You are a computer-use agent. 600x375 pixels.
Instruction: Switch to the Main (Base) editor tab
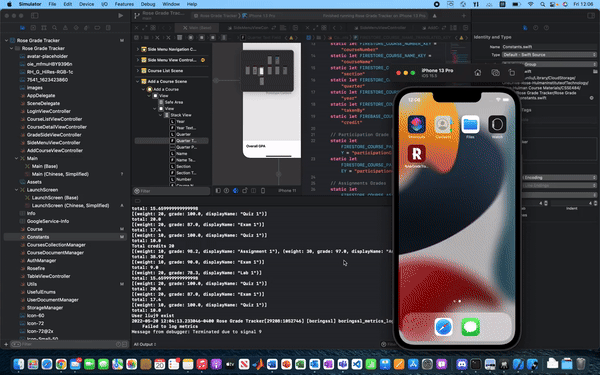(197, 28)
